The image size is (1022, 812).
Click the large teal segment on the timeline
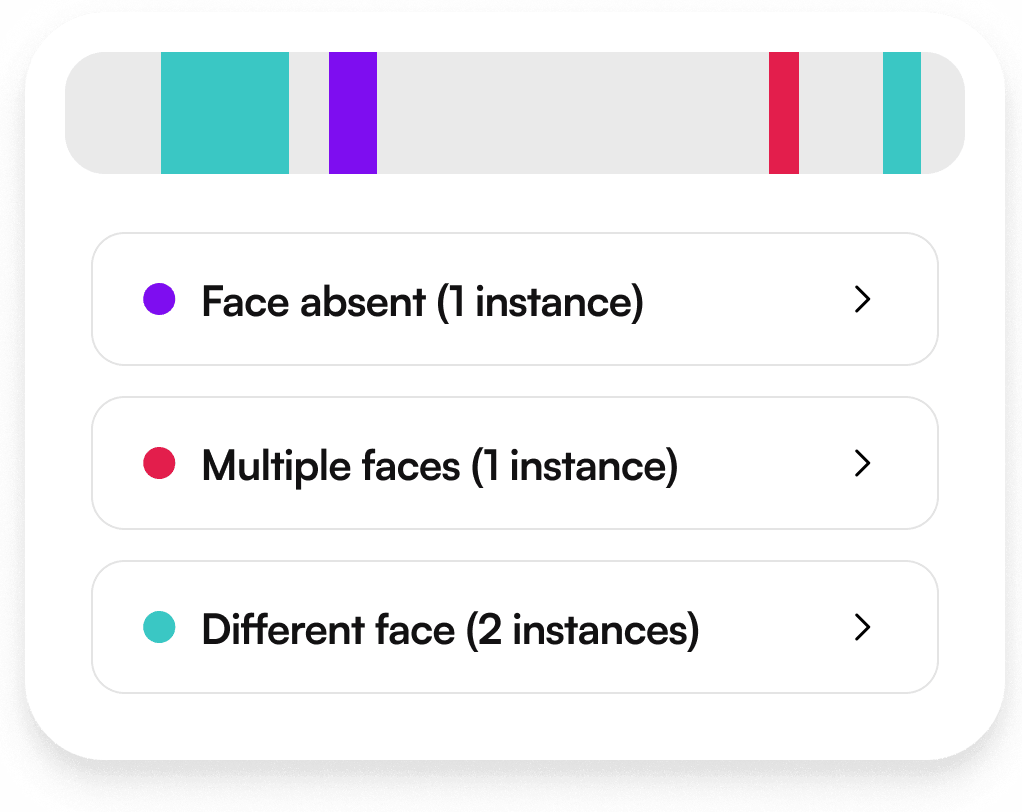pos(224,112)
